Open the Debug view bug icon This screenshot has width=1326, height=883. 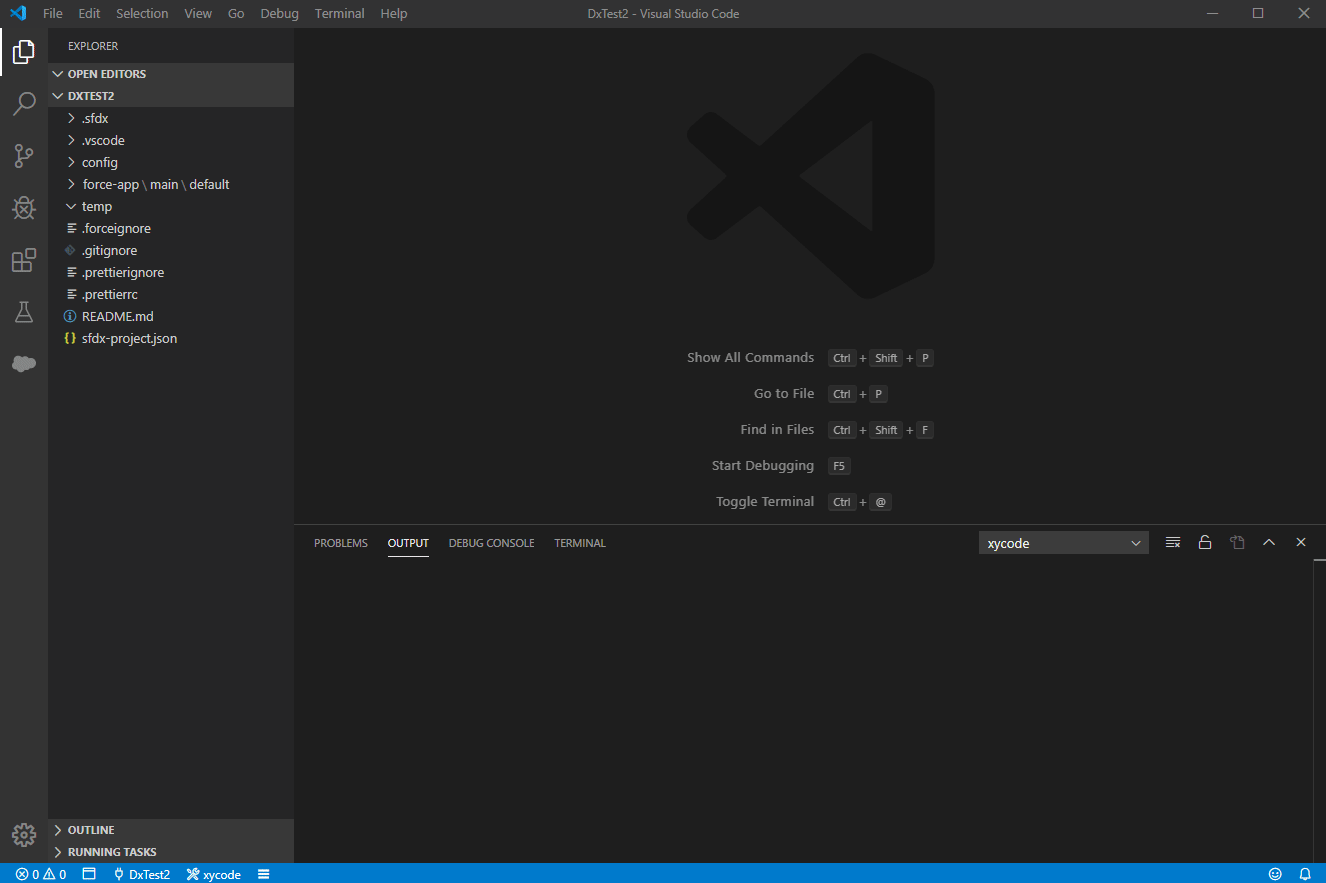[x=24, y=208]
